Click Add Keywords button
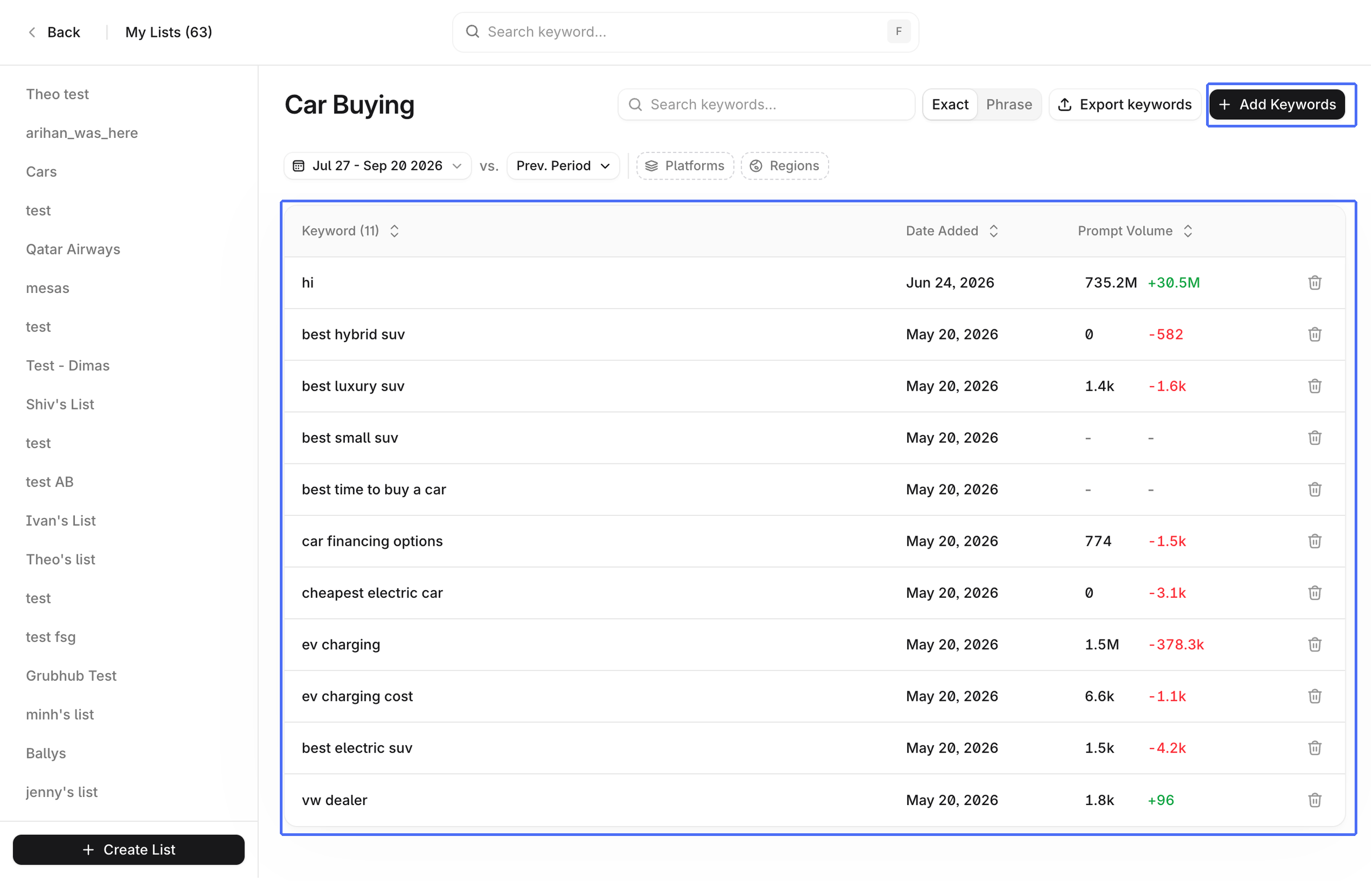The height and width of the screenshot is (881, 1372). 1277,105
